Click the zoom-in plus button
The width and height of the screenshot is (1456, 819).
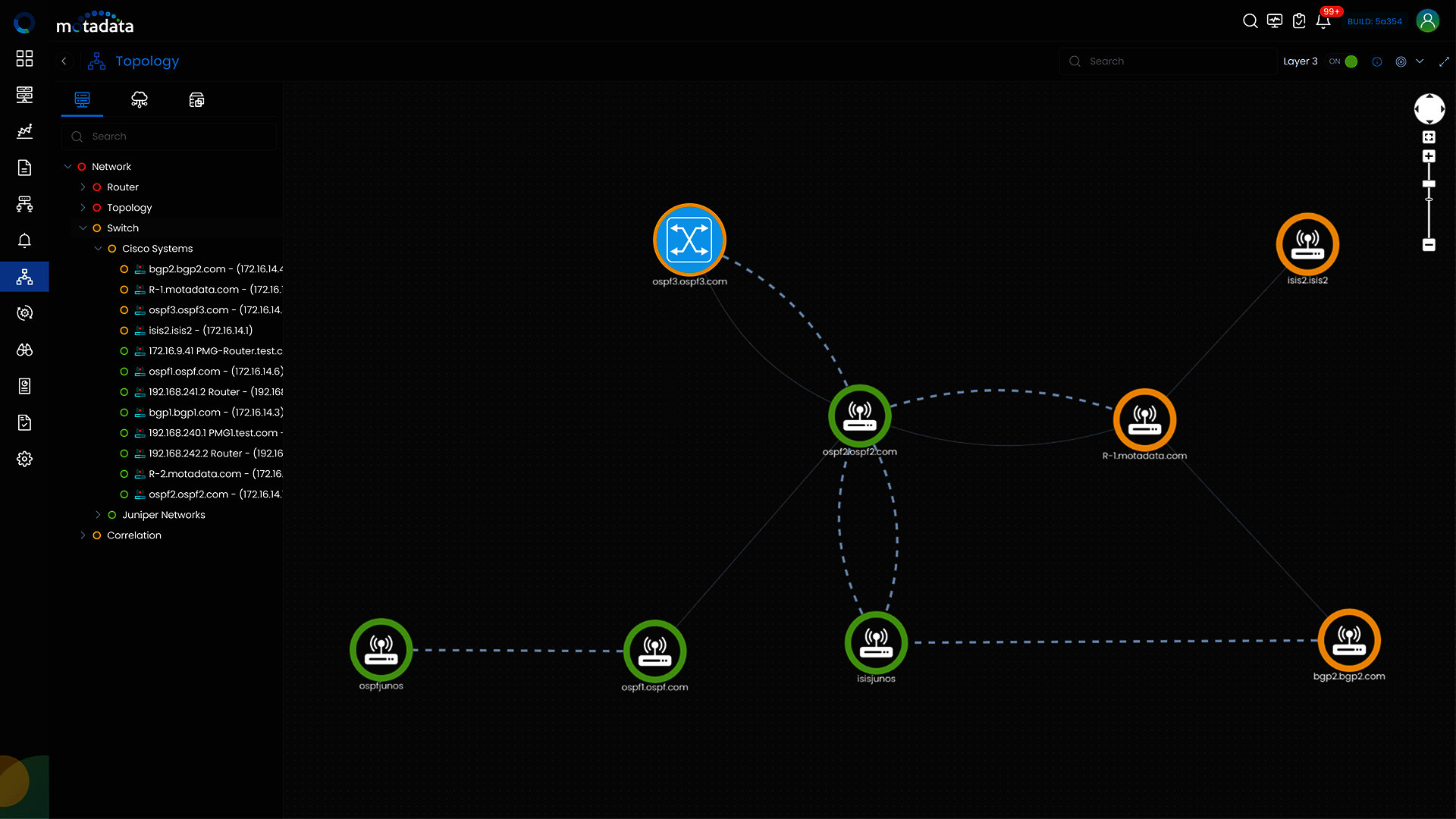coord(1429,156)
